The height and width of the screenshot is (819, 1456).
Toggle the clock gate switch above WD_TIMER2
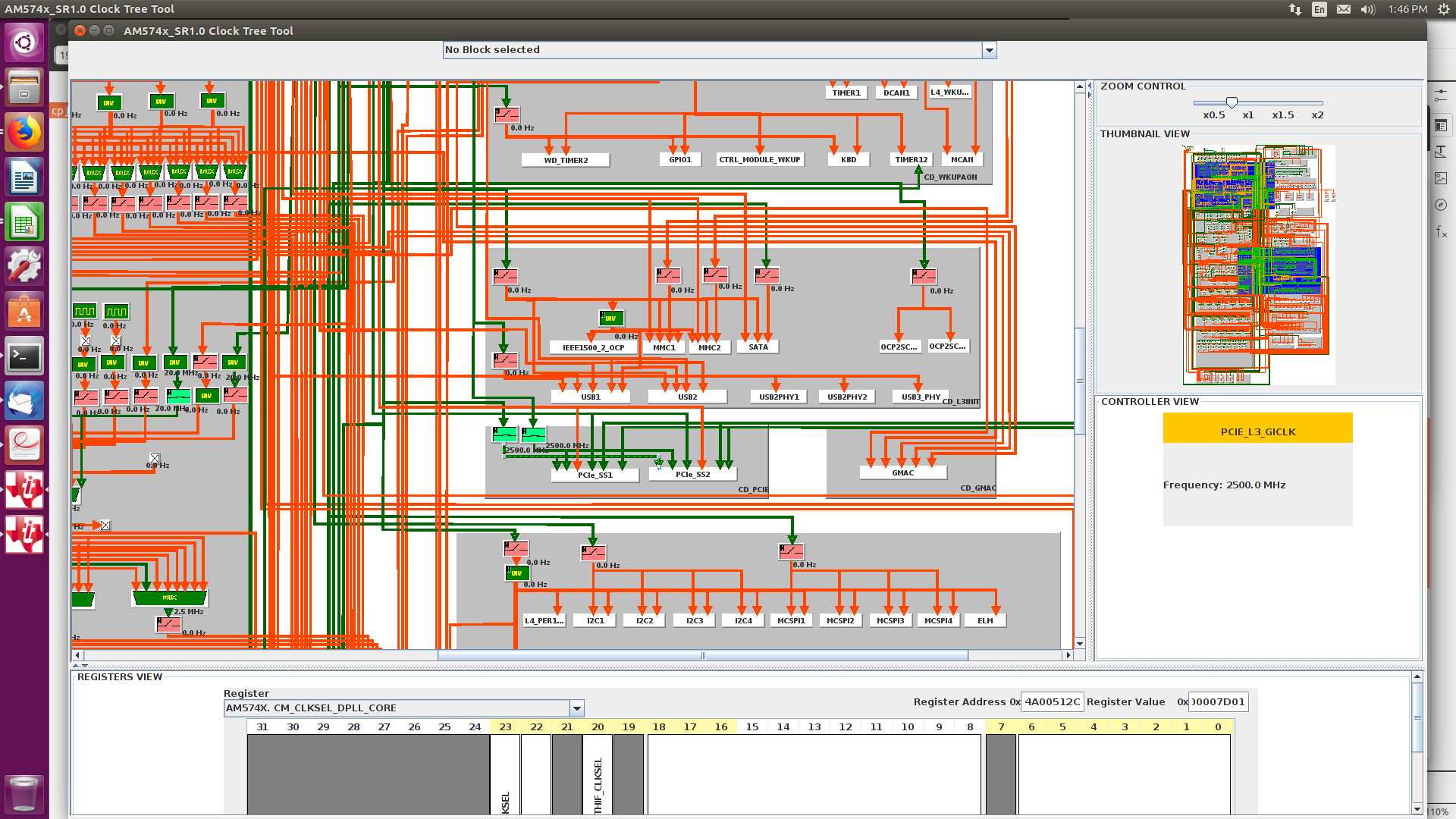point(507,115)
